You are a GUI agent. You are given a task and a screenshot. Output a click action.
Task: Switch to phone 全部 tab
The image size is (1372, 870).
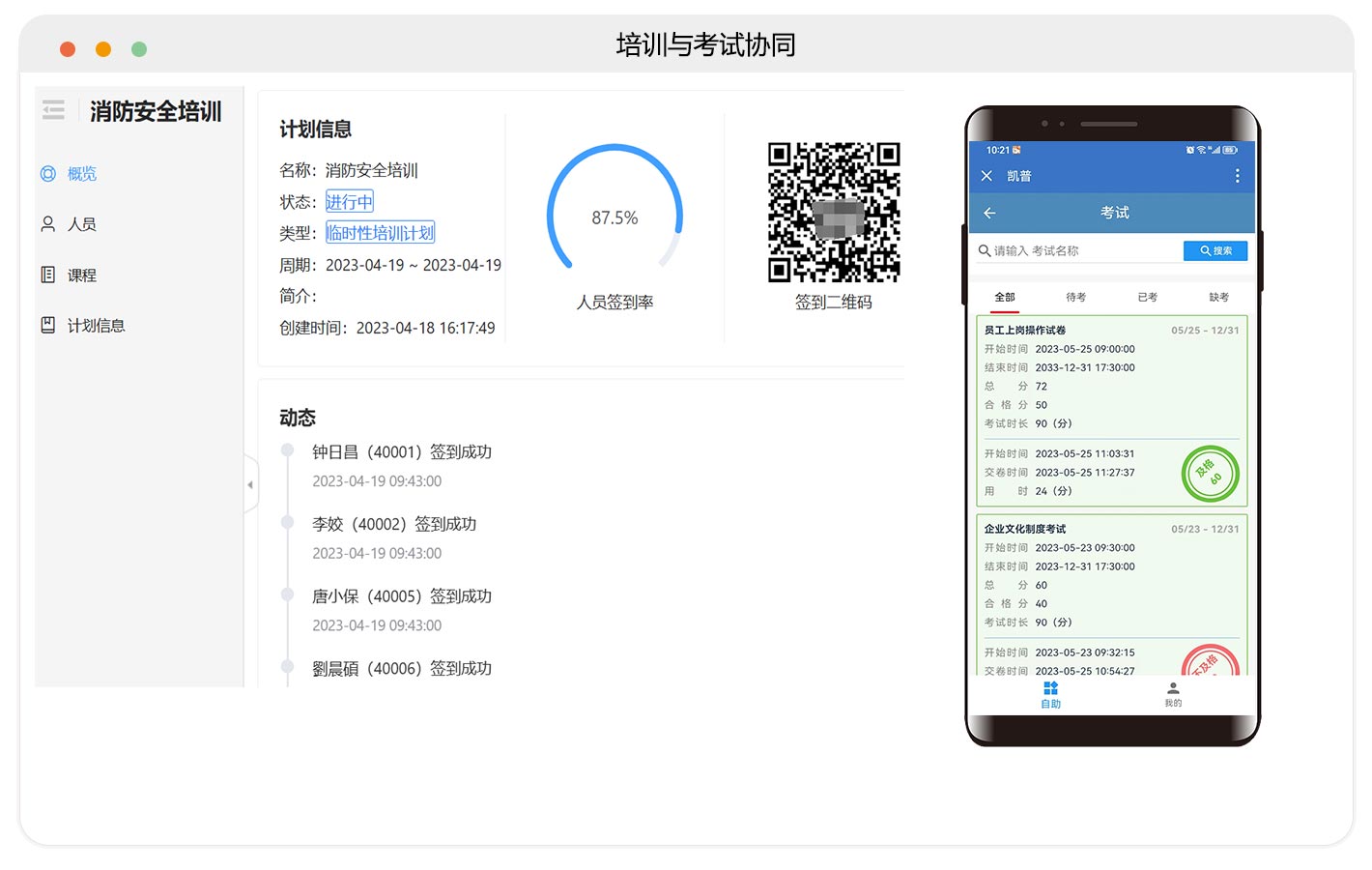(1005, 297)
